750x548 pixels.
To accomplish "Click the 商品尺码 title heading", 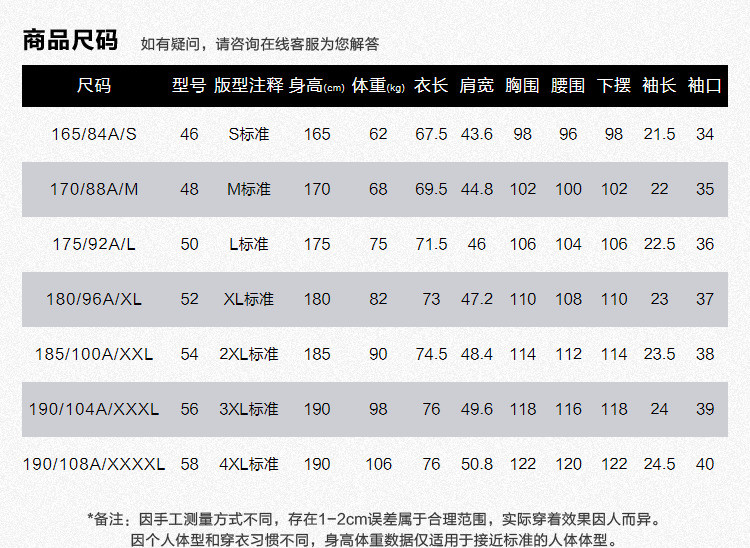I will (x=70, y=41).
